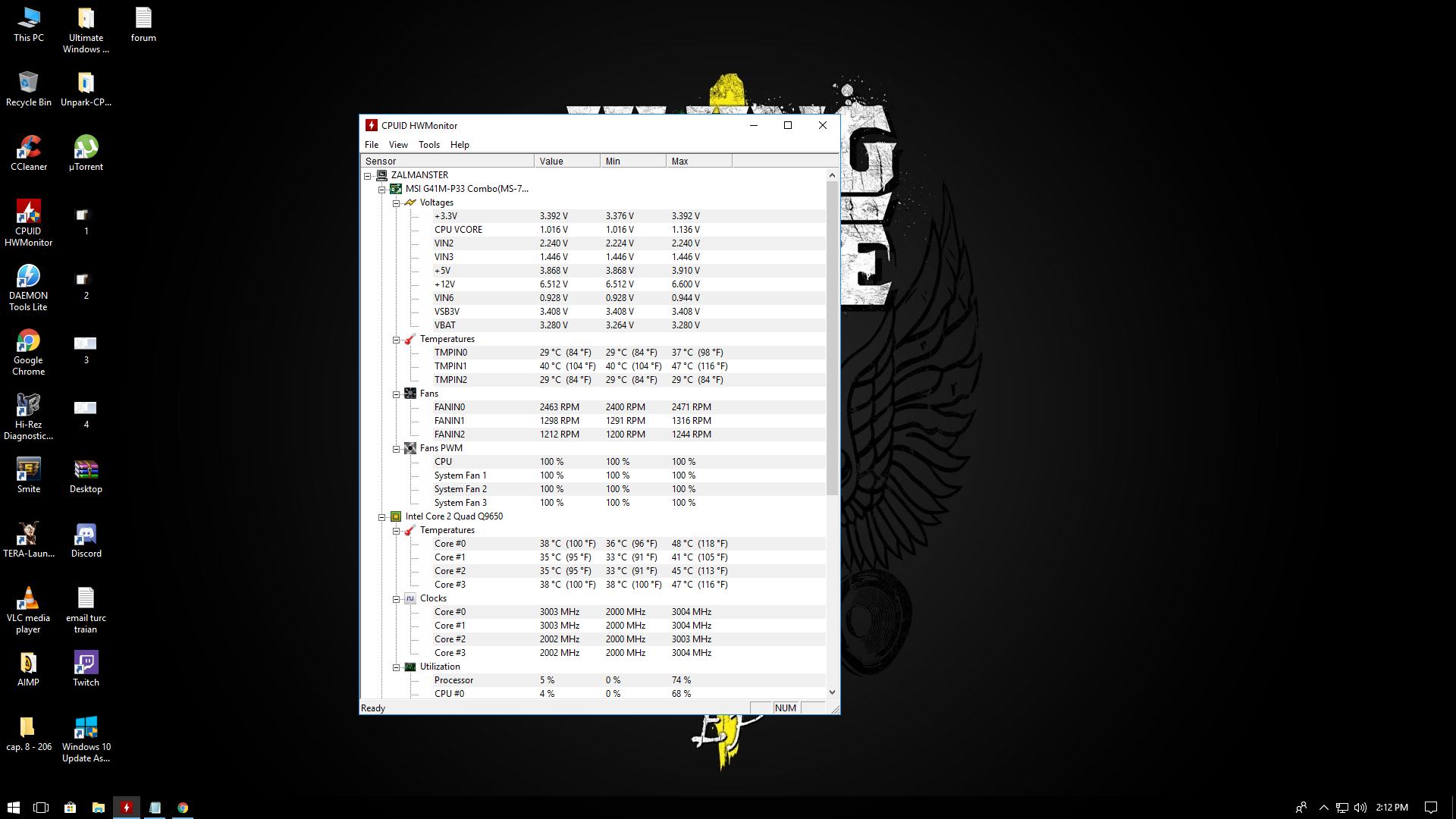This screenshot has width=1456, height=819.
Task: Open This PC desktop icon
Action: click(x=29, y=24)
